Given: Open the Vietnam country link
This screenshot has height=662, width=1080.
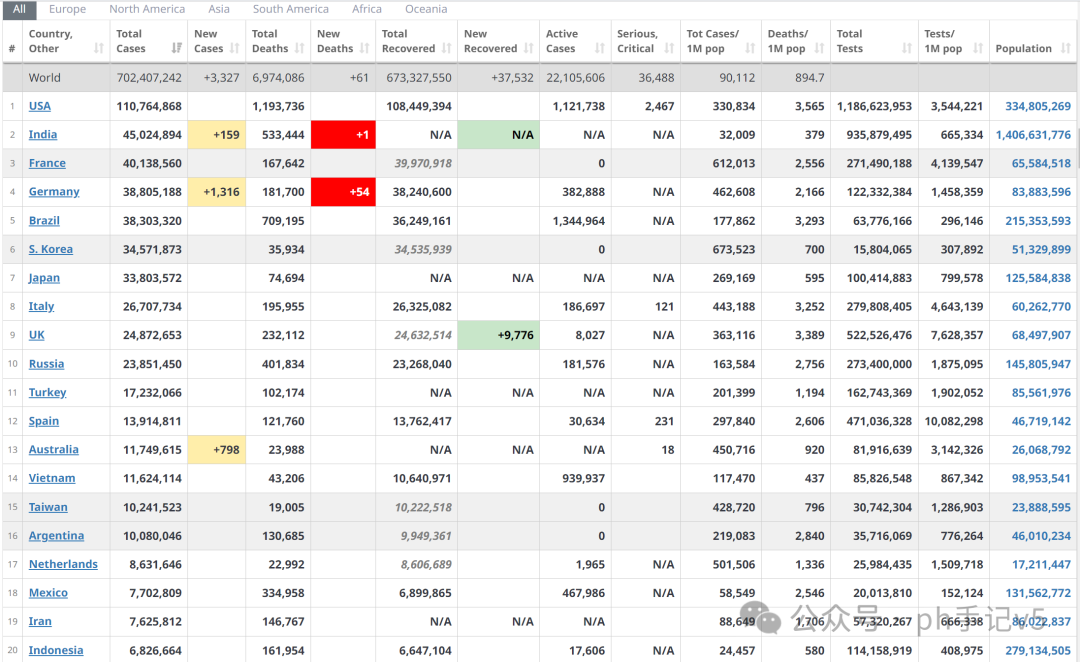Looking at the screenshot, I should click(52, 478).
